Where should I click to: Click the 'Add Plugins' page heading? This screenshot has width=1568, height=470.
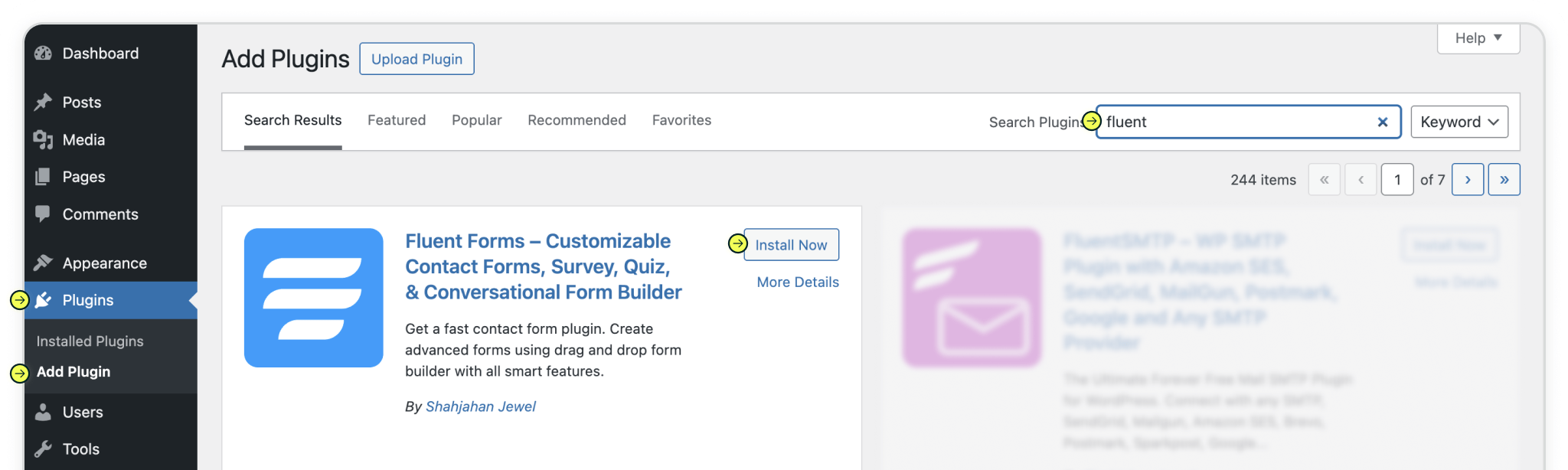pos(286,59)
